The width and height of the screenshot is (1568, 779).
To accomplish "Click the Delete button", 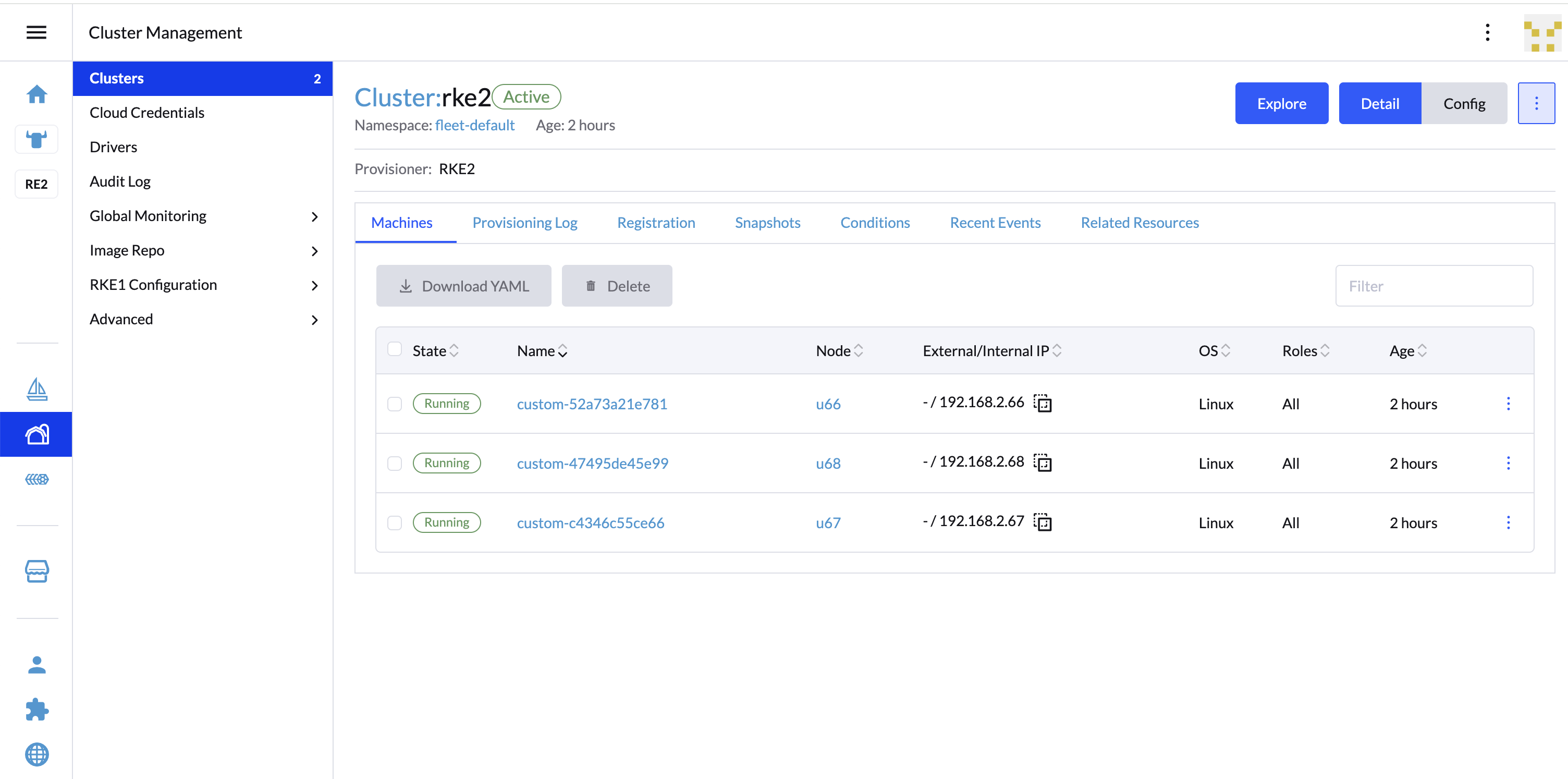I will (x=617, y=286).
